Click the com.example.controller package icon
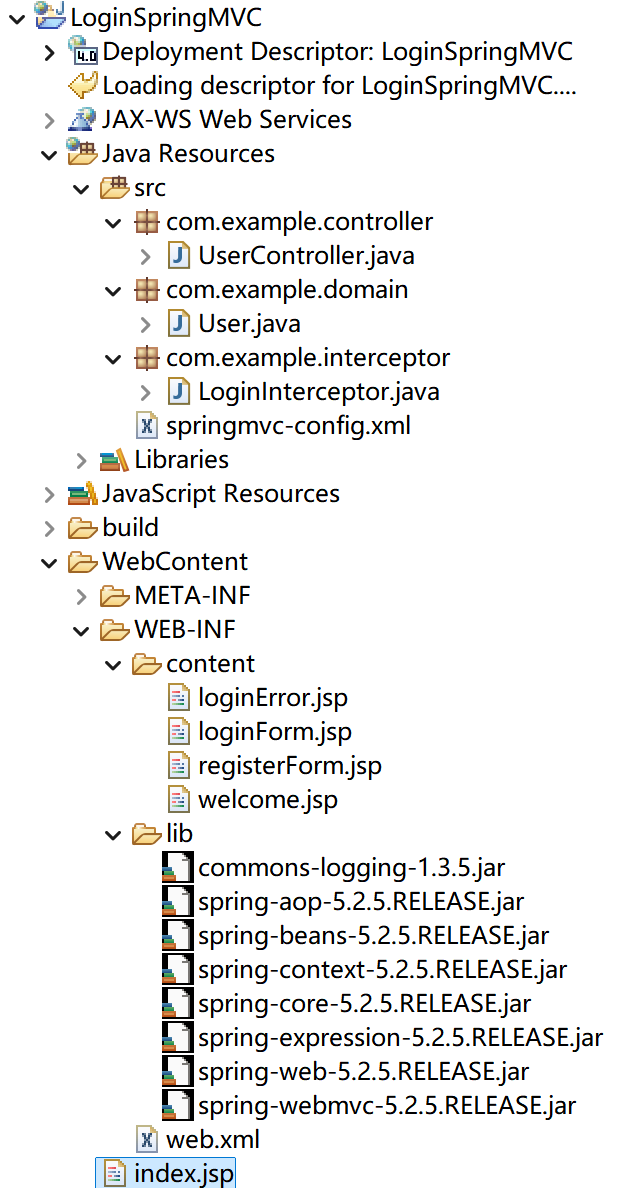617x1188 pixels. (147, 222)
